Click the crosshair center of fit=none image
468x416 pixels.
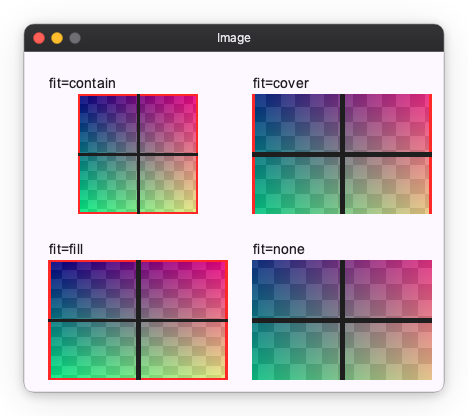point(342,320)
